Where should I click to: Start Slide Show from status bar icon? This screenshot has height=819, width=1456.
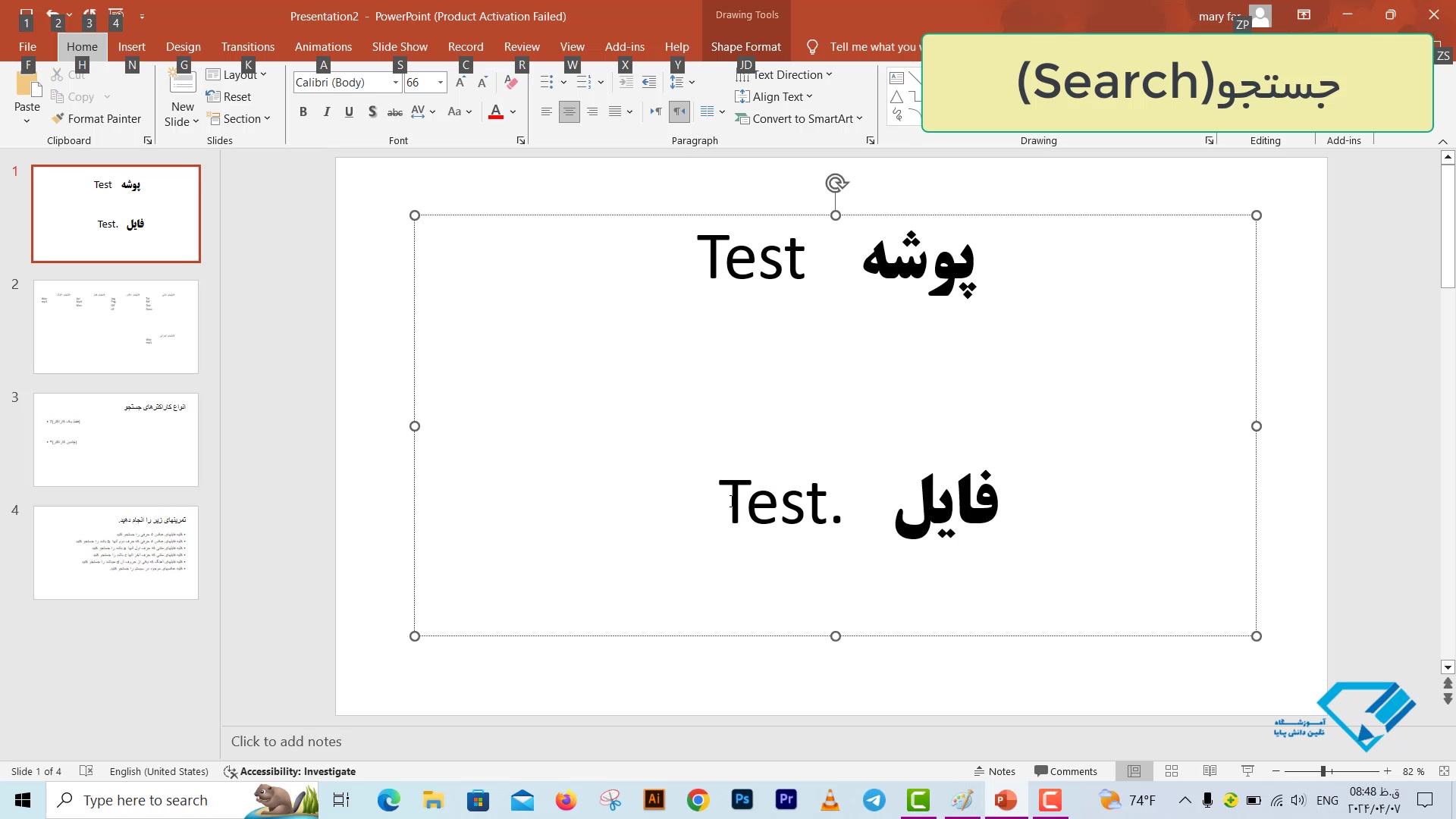(x=1247, y=771)
